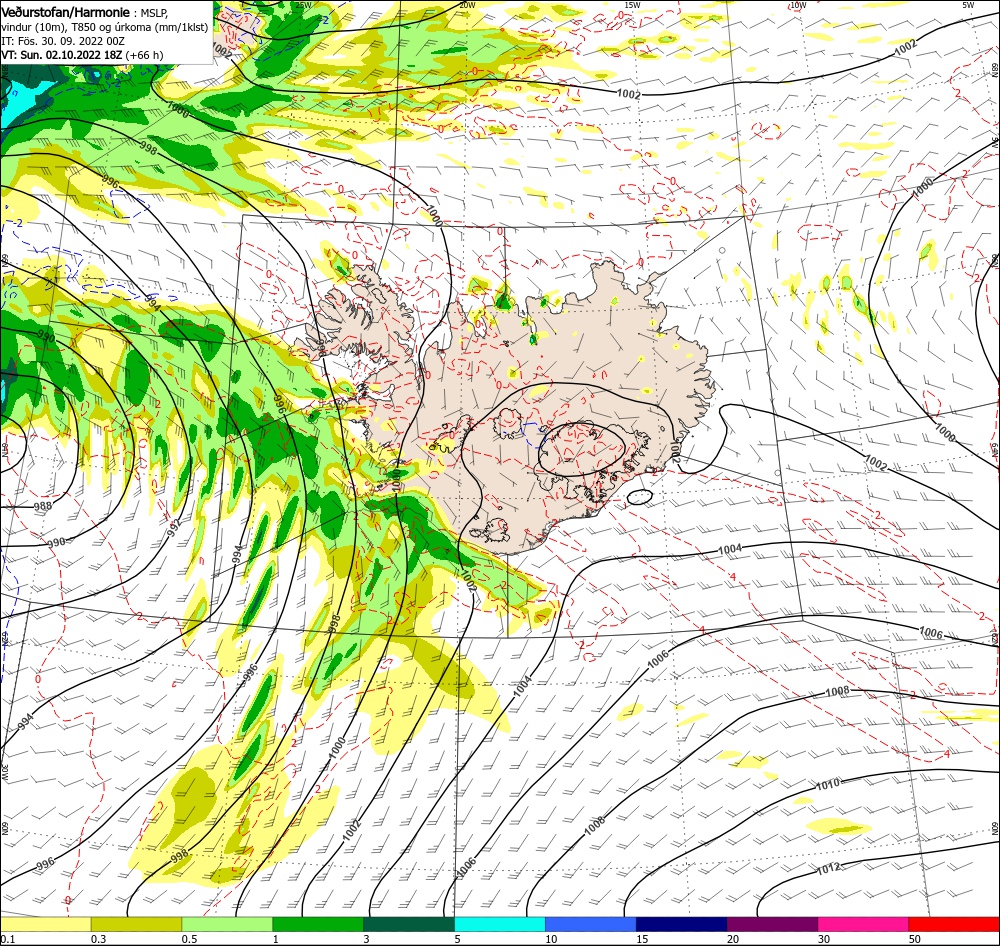The image size is (1000, 946).
Task: Click the legend value '30'
Action: click(824, 938)
